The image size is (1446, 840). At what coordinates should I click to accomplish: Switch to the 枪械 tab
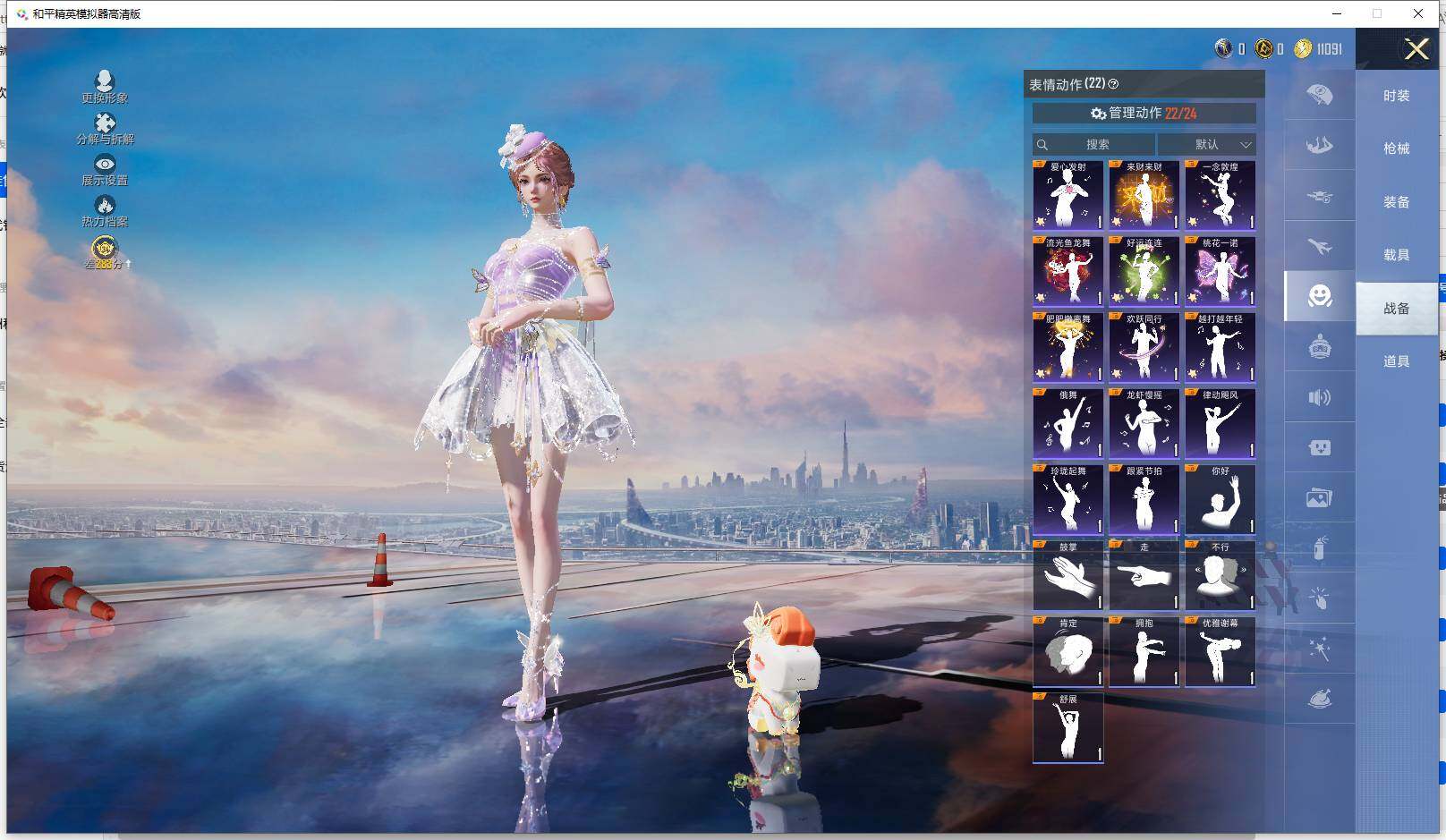click(1396, 148)
